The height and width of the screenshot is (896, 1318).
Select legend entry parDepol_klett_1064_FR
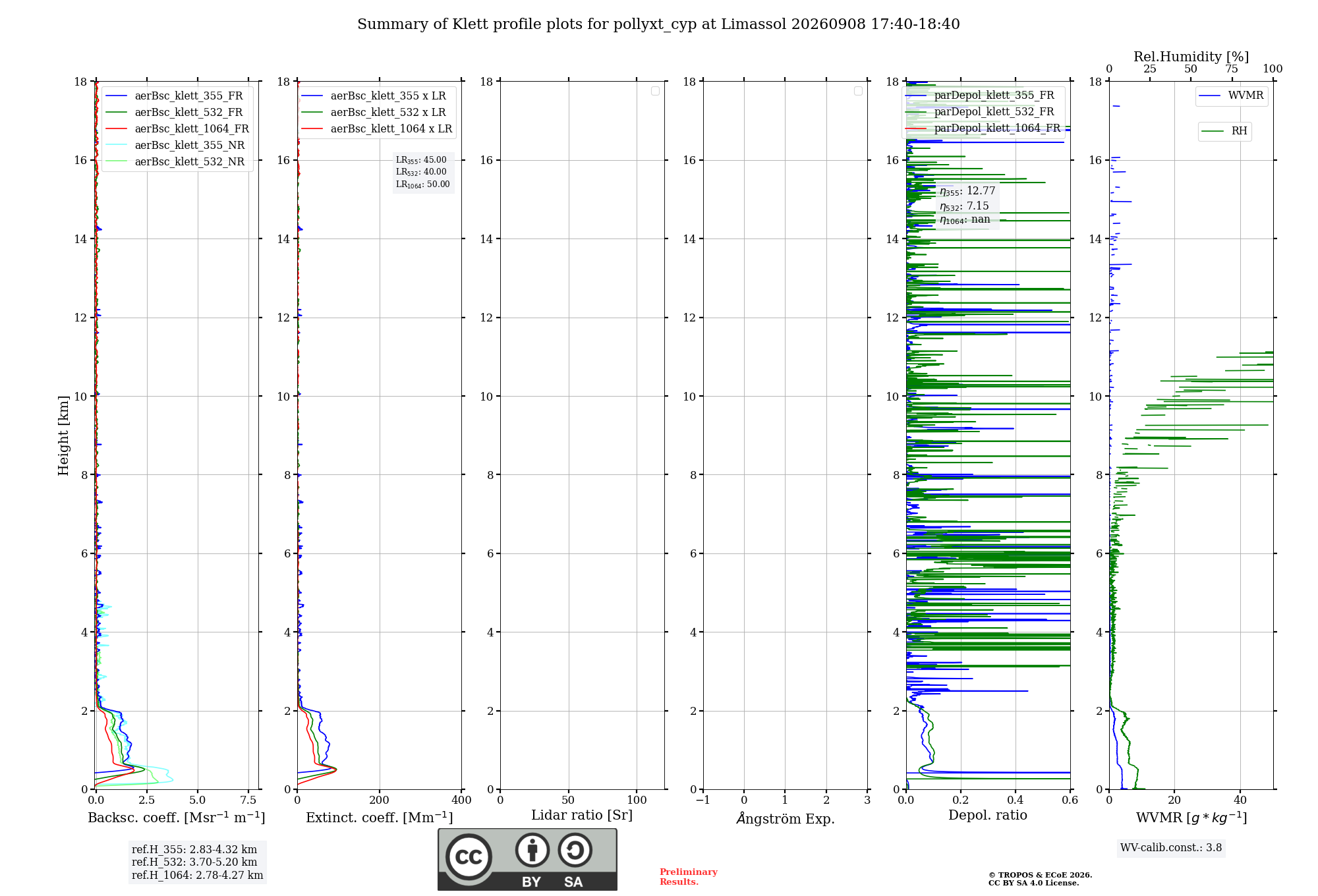click(983, 128)
